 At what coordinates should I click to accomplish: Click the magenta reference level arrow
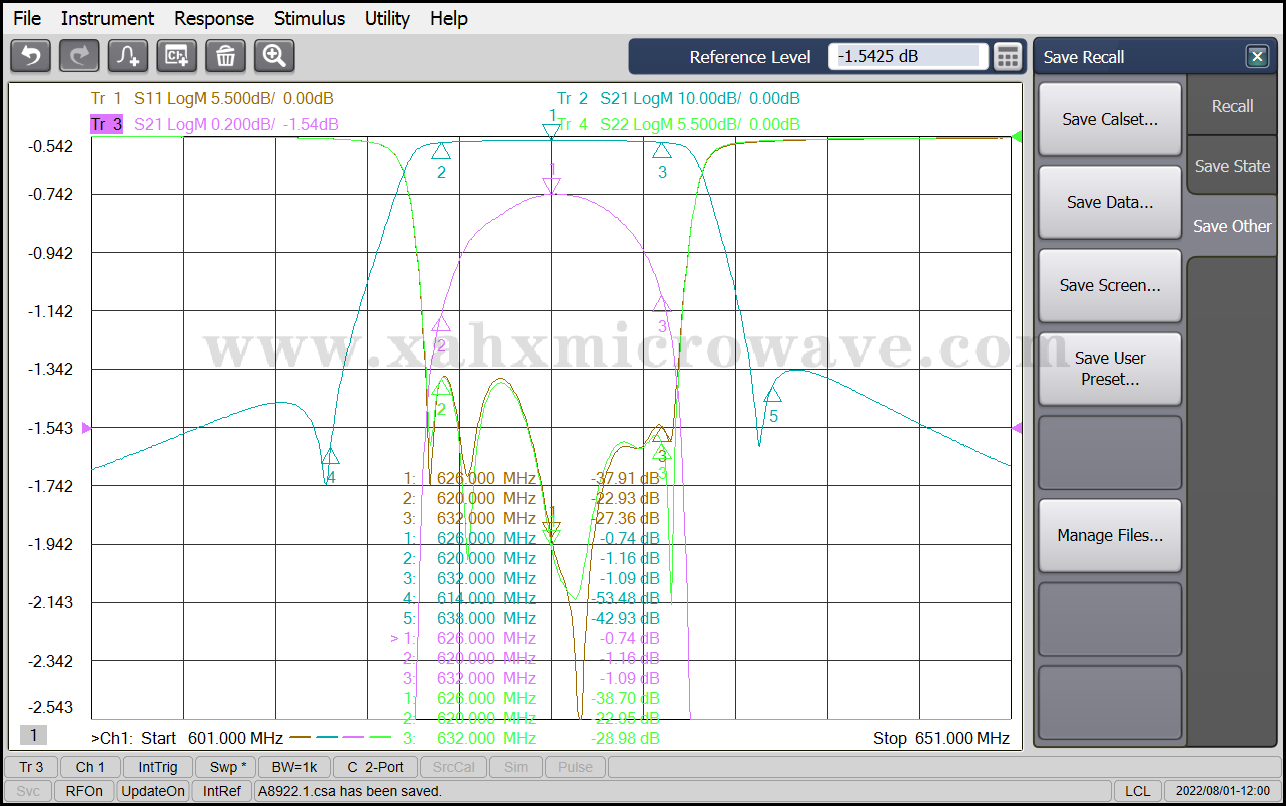tap(86, 428)
